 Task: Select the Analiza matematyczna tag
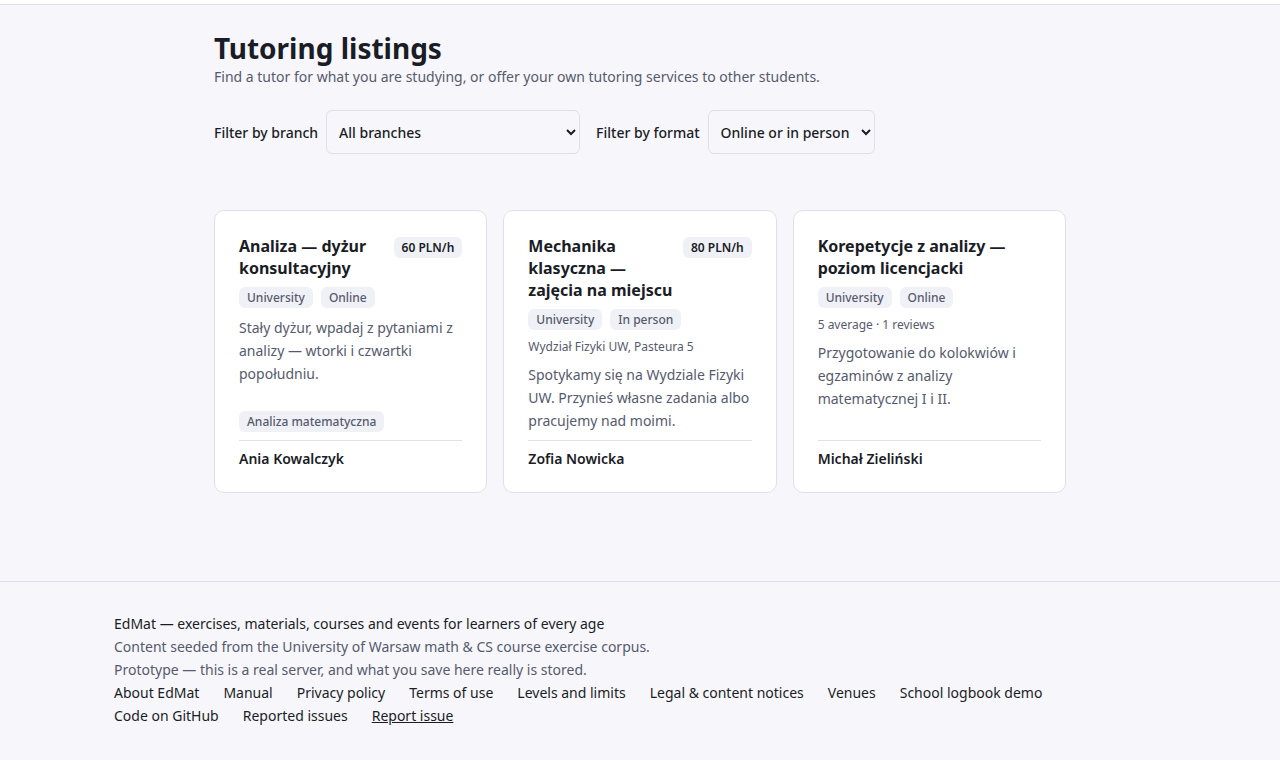(311, 421)
